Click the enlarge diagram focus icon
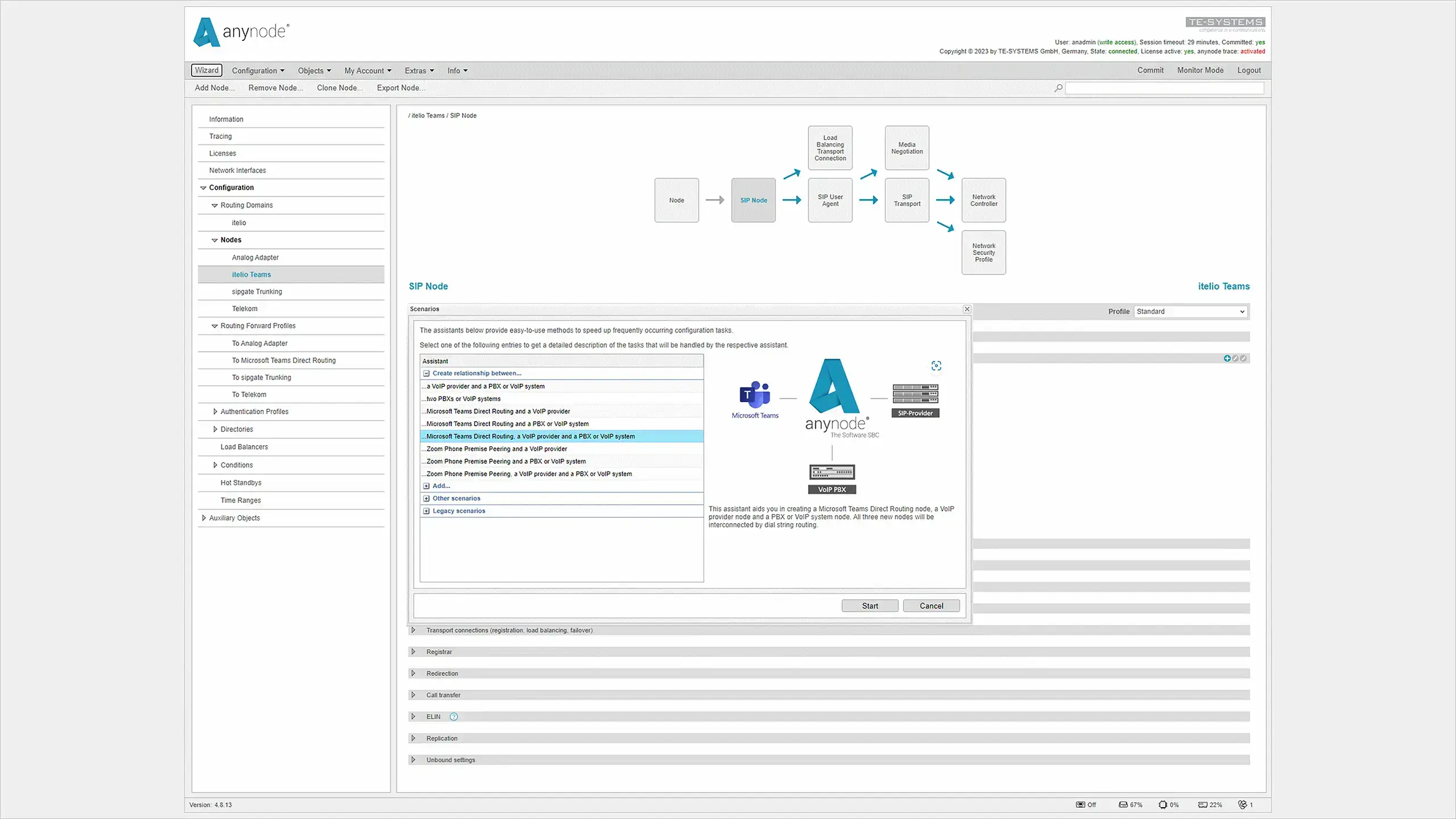This screenshot has height=819, width=1456. pyautogui.click(x=936, y=366)
